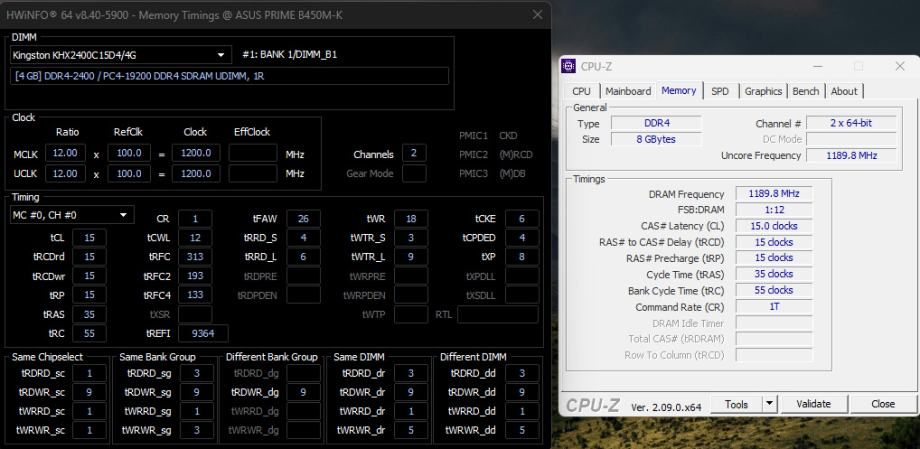Open the Bench tab in CPU-Z

[806, 91]
